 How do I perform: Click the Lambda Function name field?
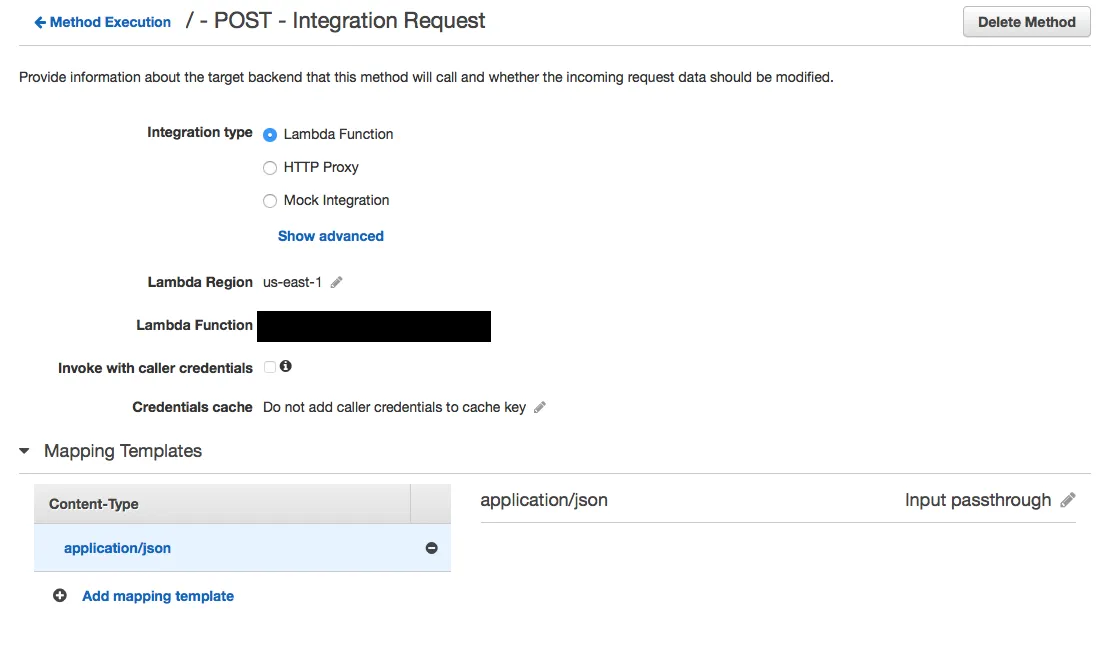click(374, 326)
